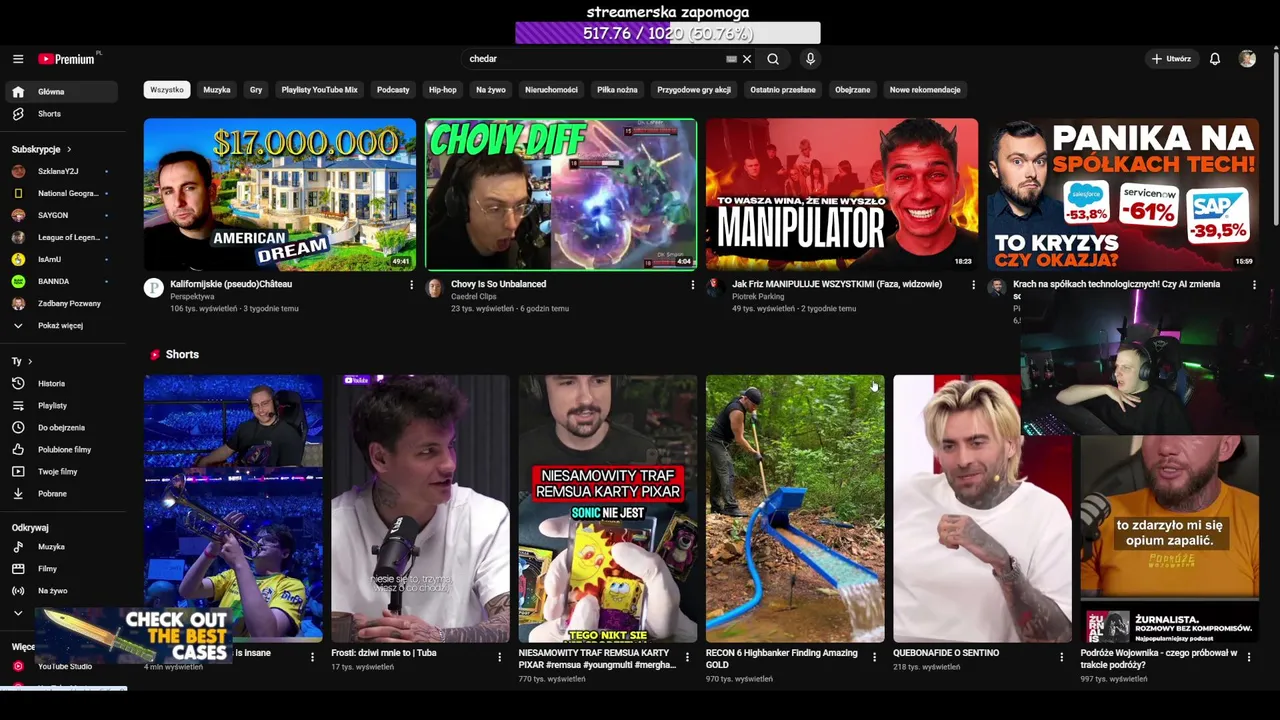Select the Hip-hop filter chip

pyautogui.click(x=443, y=90)
